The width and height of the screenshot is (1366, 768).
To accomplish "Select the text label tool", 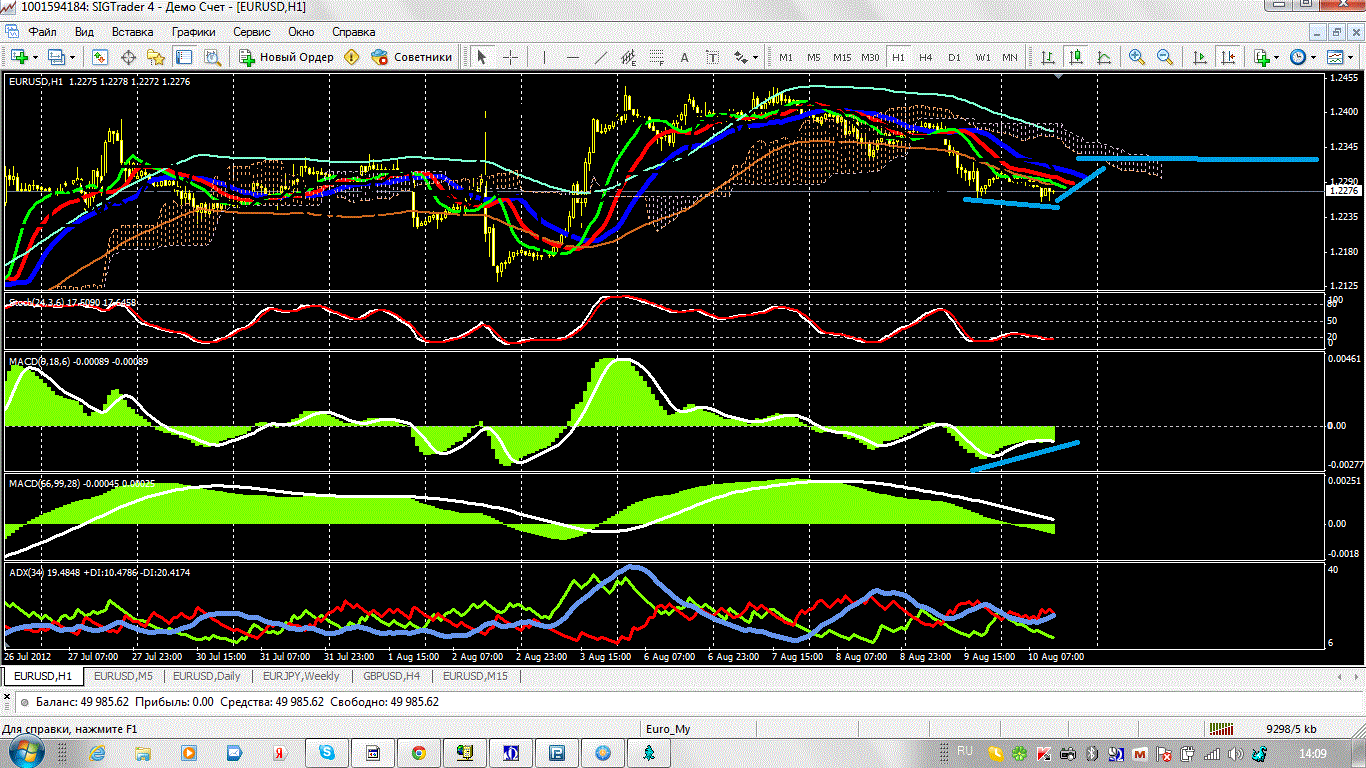I will coord(685,57).
